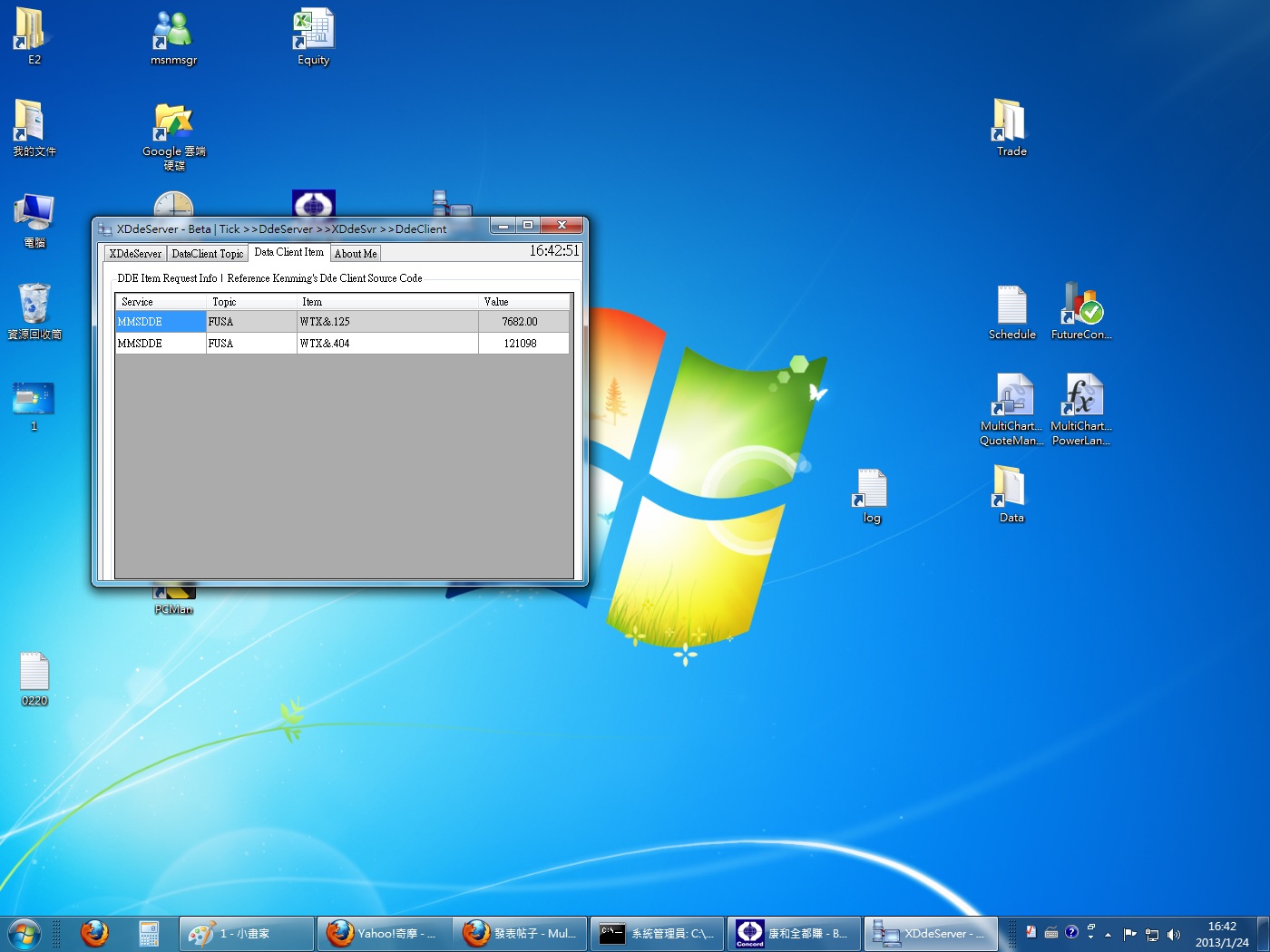This screenshot has width=1270, height=952.
Task: Minimize the XDdeServer window
Action: click(x=503, y=225)
